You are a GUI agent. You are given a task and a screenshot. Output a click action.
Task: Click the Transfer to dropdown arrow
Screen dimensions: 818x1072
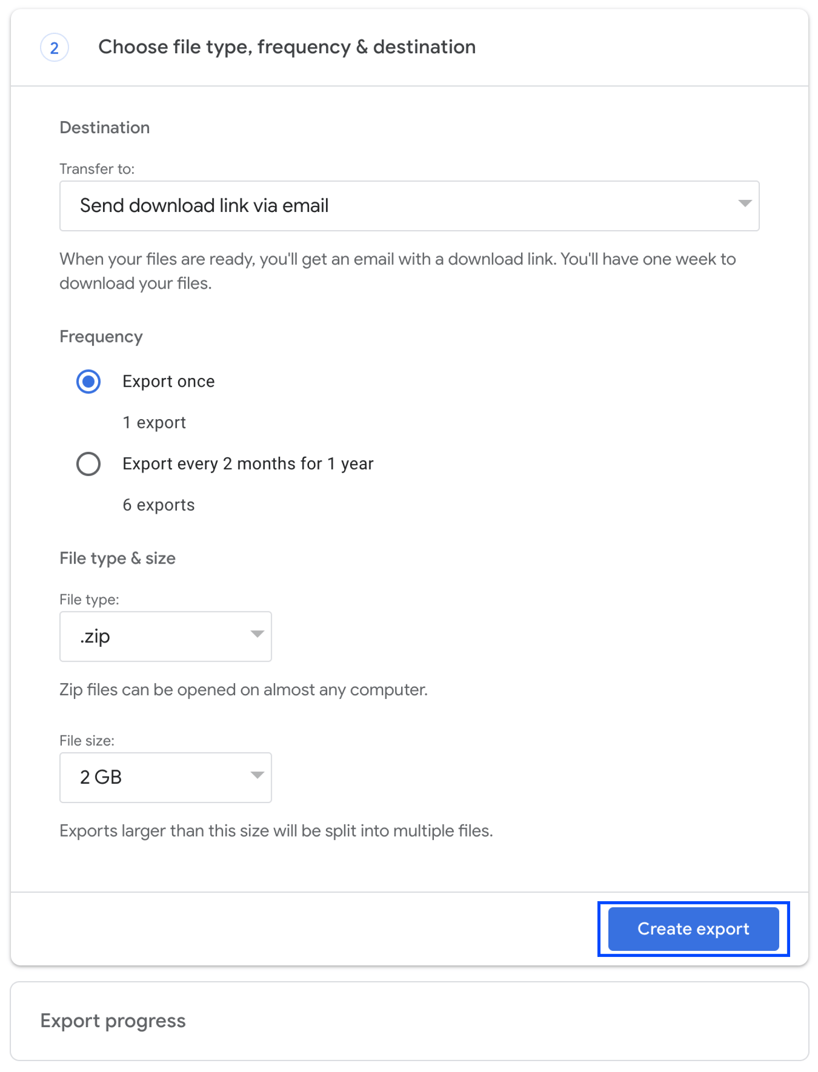pos(743,205)
